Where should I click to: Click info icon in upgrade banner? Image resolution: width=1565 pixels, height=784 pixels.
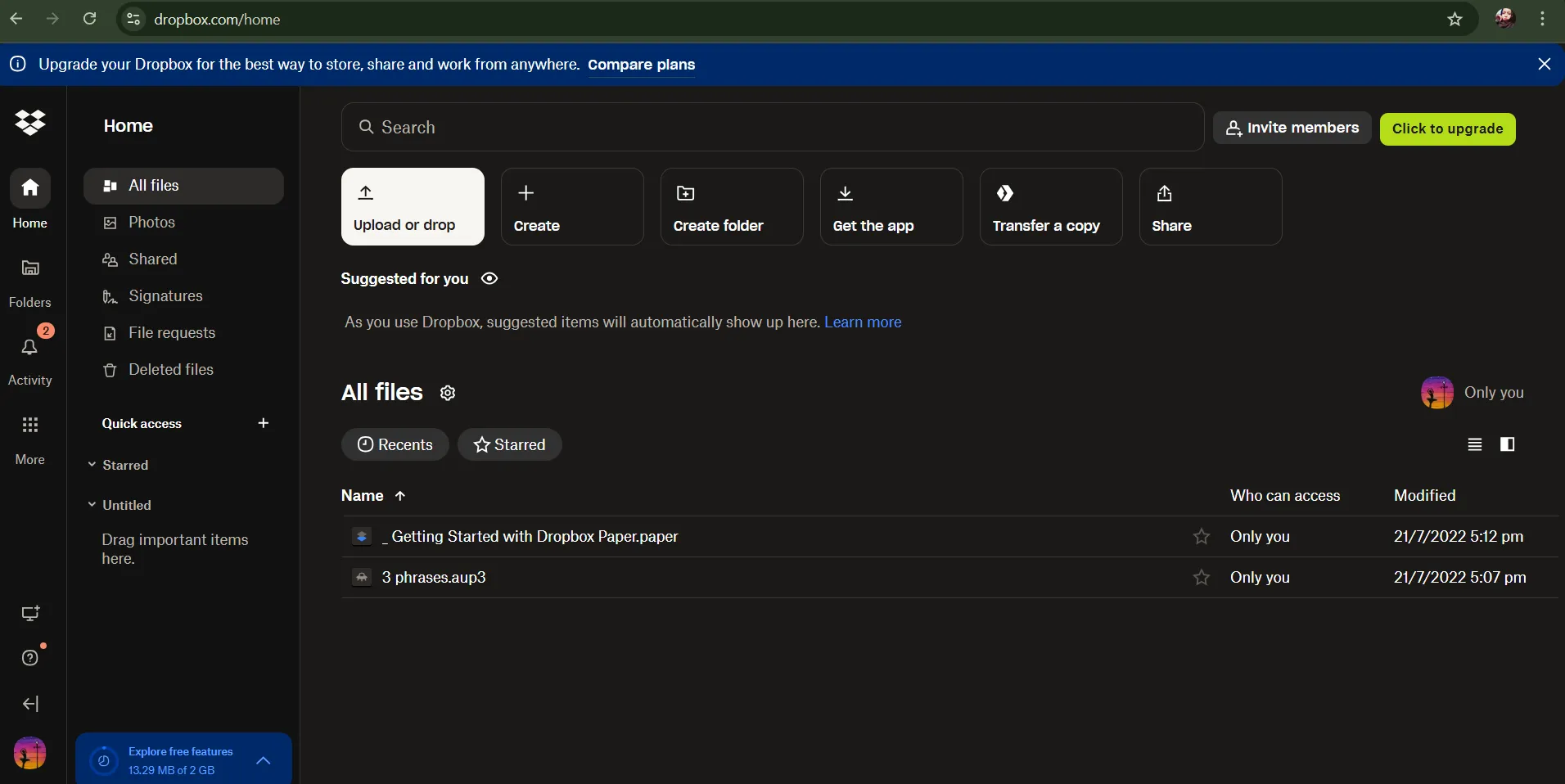click(18, 64)
